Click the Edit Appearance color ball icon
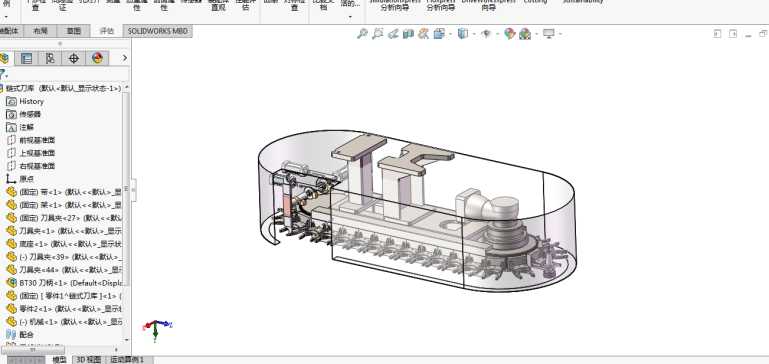The height and width of the screenshot is (364, 769). pyautogui.click(x=510, y=34)
